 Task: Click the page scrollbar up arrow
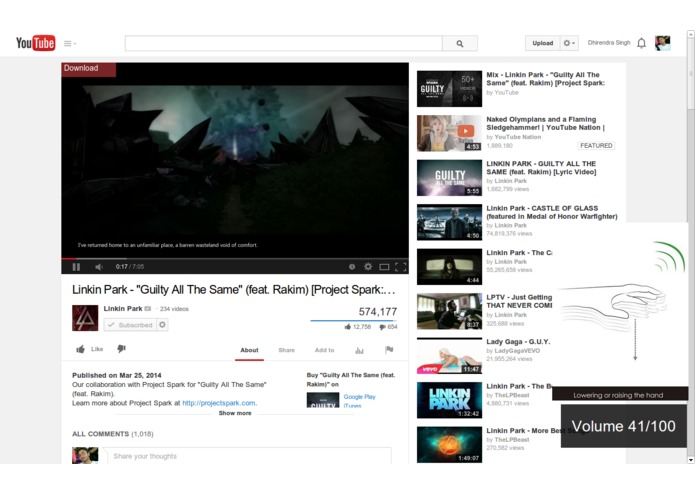(691, 34)
